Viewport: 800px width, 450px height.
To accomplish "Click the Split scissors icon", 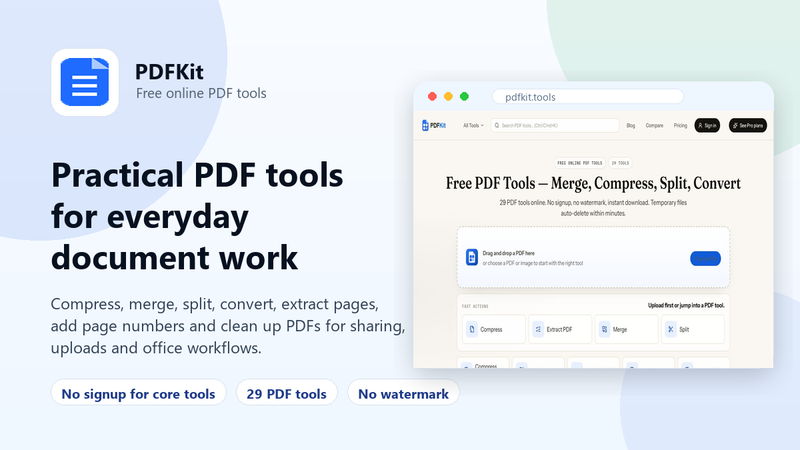I will 671,330.
